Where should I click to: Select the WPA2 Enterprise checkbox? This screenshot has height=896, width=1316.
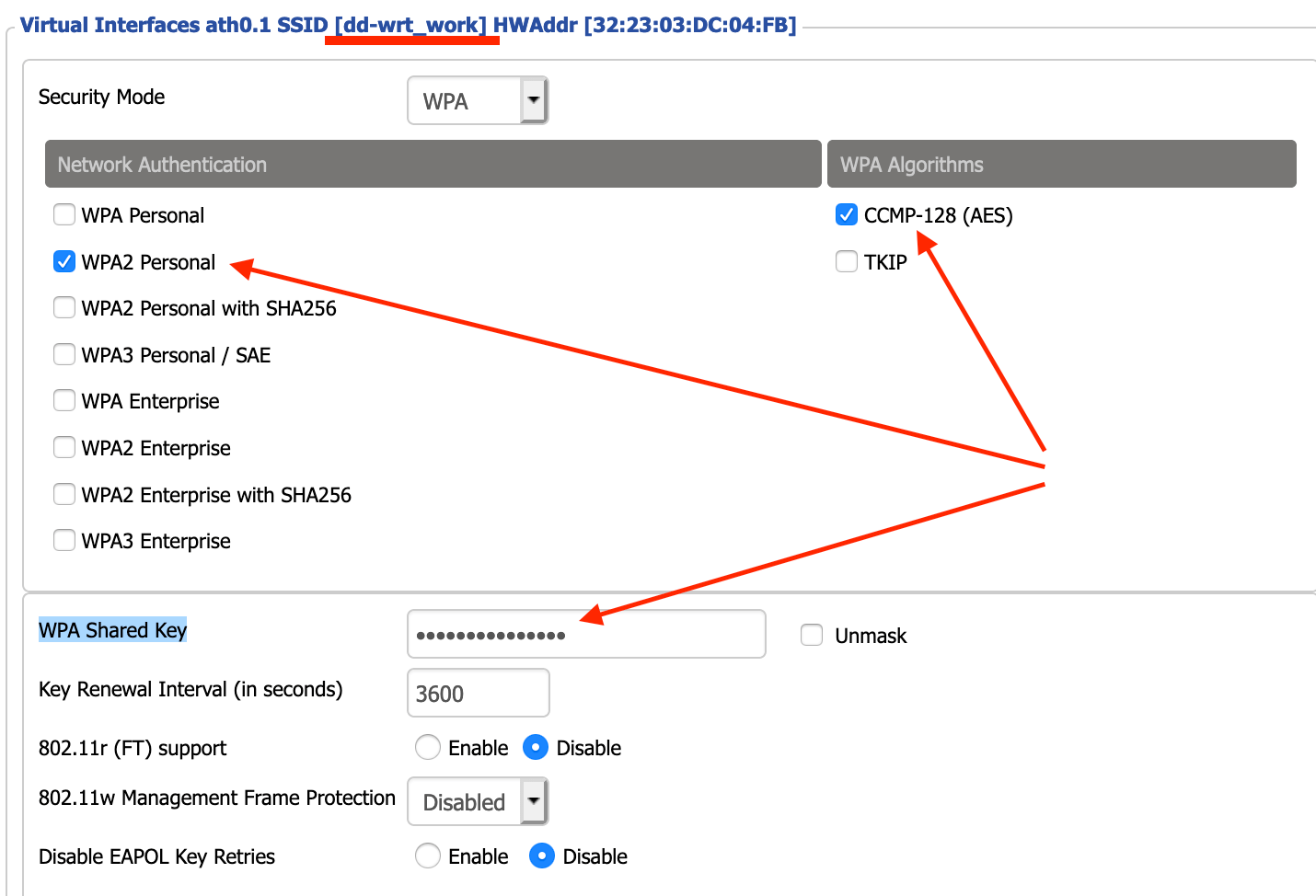point(64,448)
